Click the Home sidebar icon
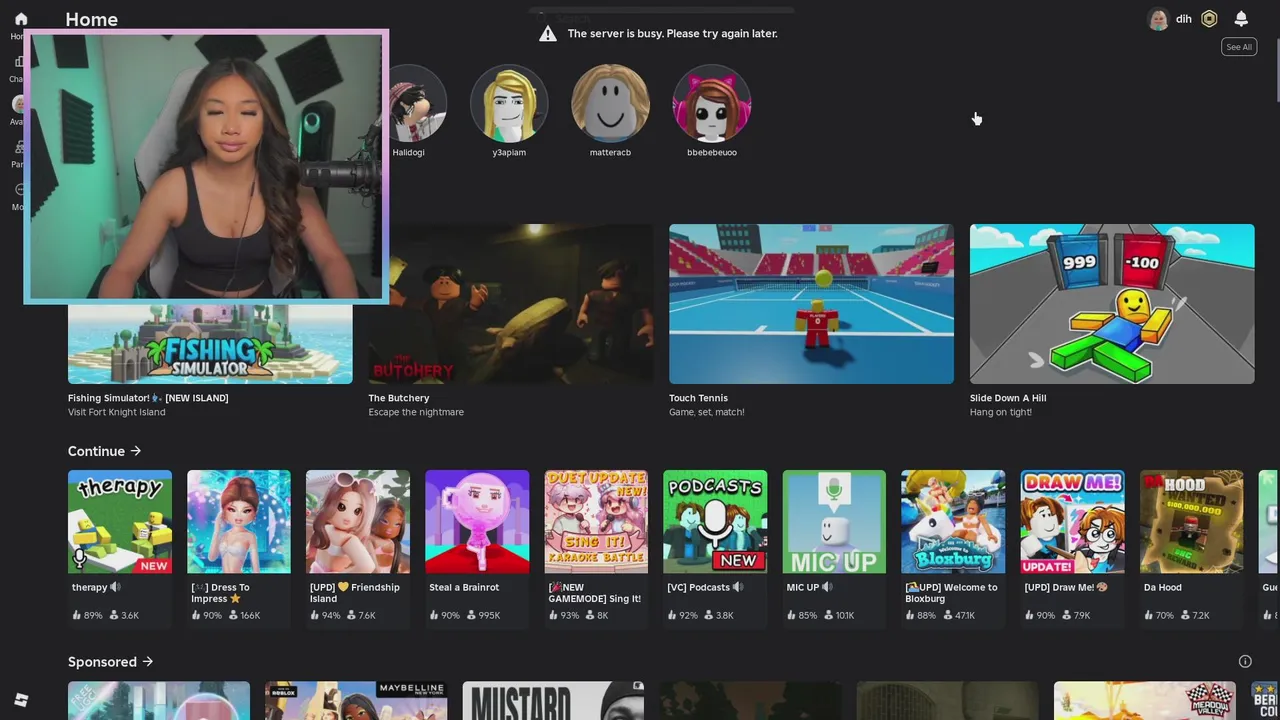Image resolution: width=1280 pixels, height=720 pixels. 21,19
